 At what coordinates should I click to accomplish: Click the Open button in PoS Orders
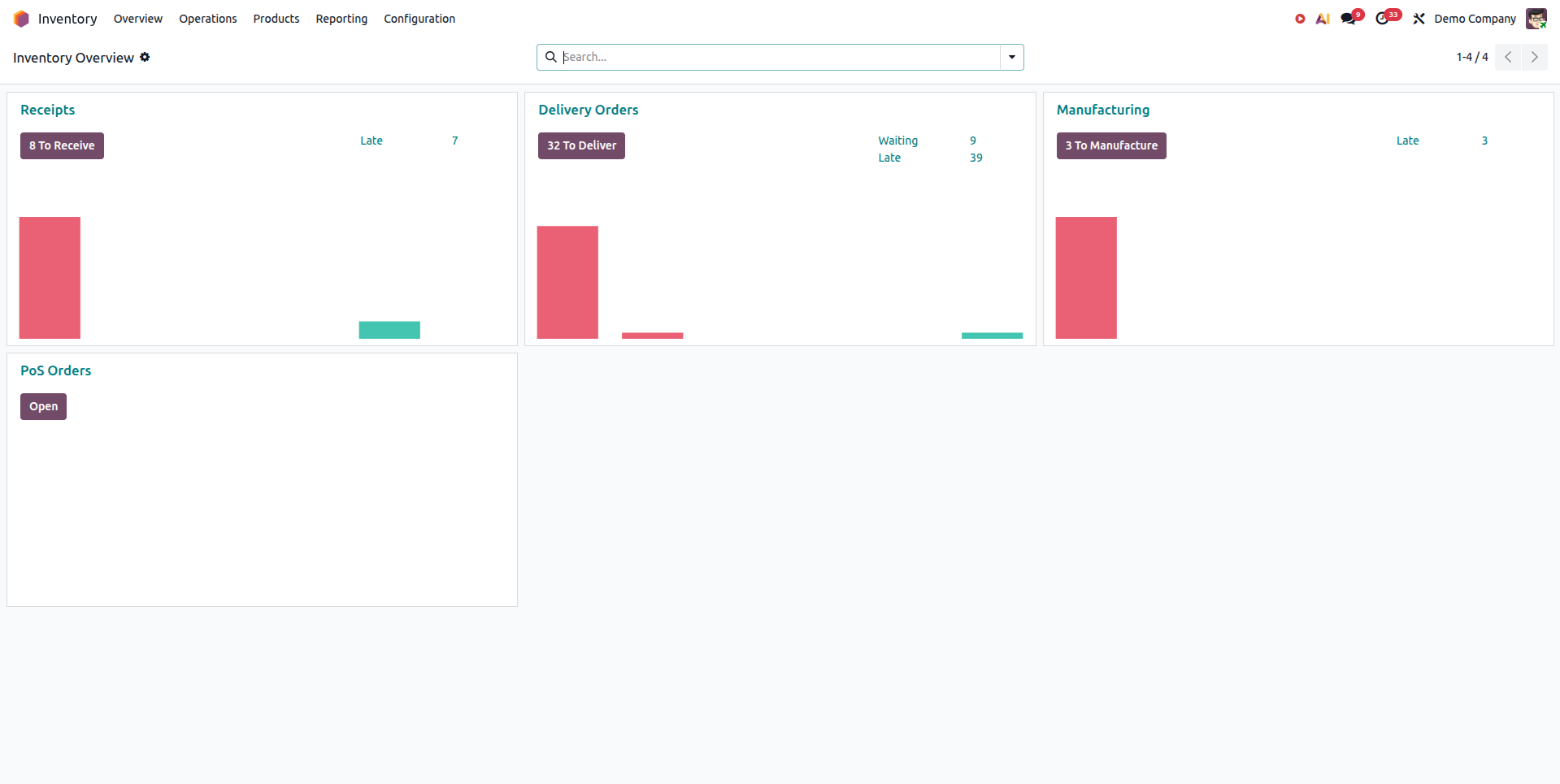tap(43, 406)
